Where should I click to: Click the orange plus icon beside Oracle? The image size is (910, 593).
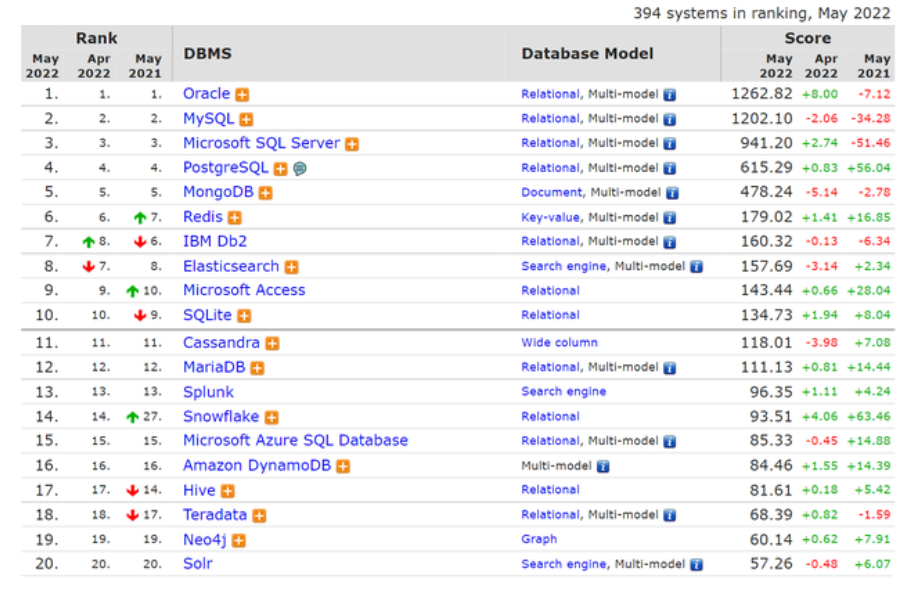(x=242, y=95)
